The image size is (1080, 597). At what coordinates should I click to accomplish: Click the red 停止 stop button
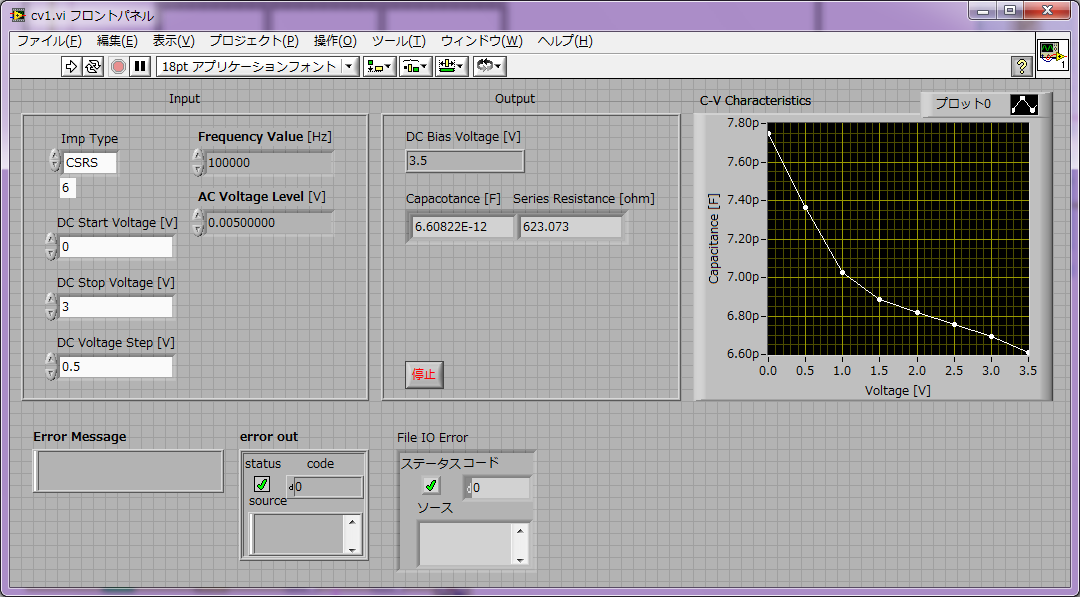point(424,375)
